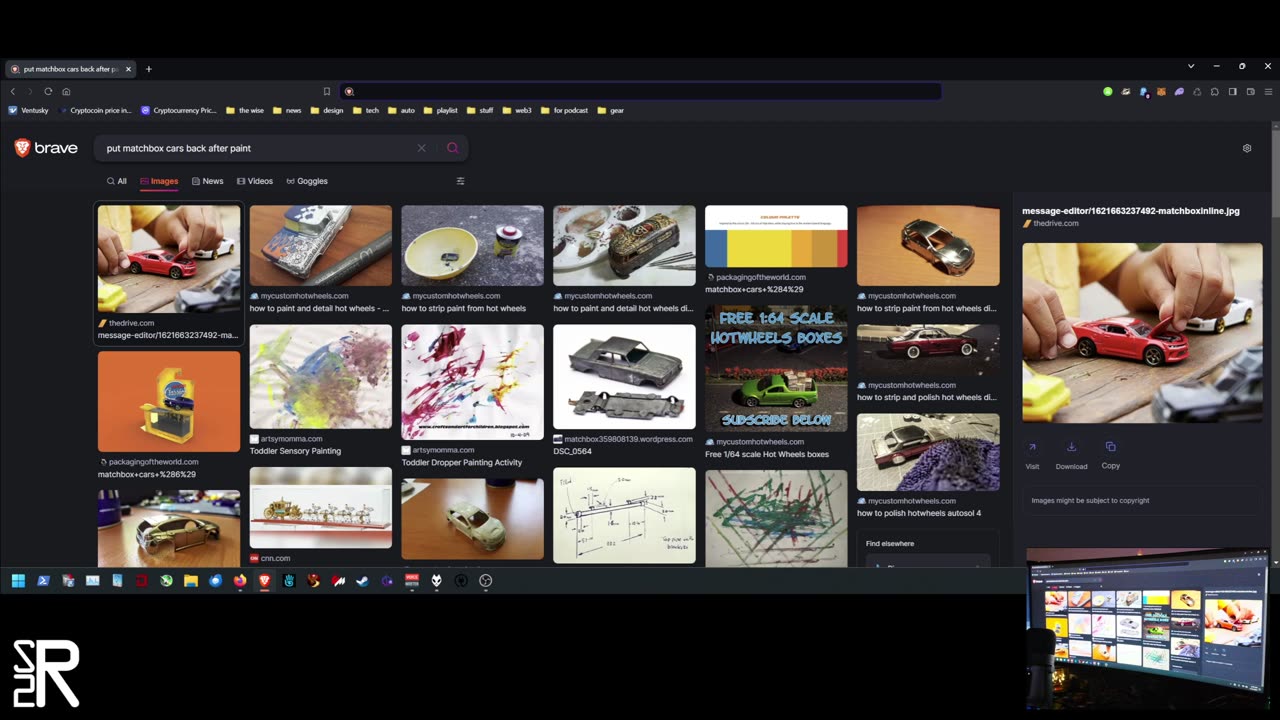Open the Cryptocoin price bookmark
The height and width of the screenshot is (720, 1280).
click(95, 110)
